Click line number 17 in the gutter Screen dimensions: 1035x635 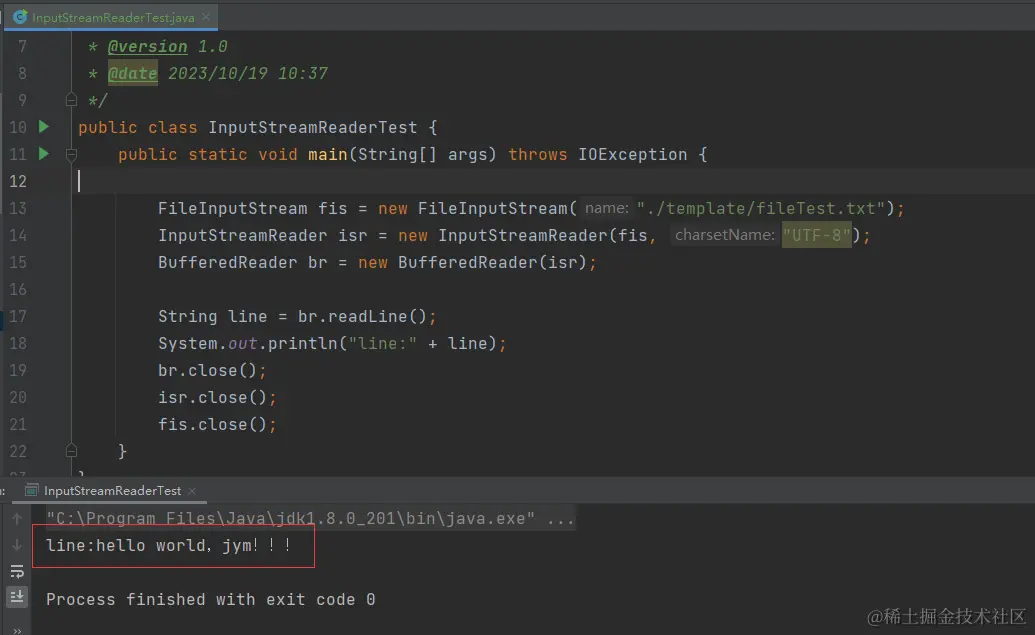(18, 317)
